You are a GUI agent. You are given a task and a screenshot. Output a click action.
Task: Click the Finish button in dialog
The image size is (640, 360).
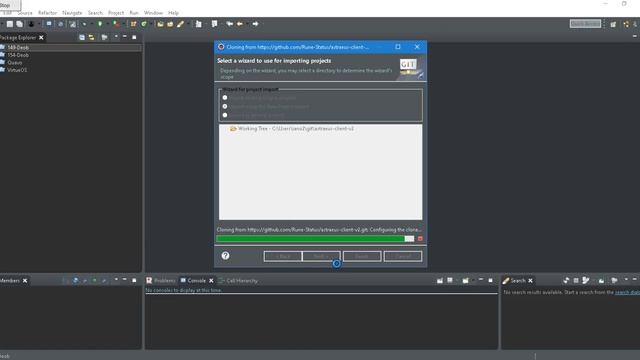pos(362,256)
